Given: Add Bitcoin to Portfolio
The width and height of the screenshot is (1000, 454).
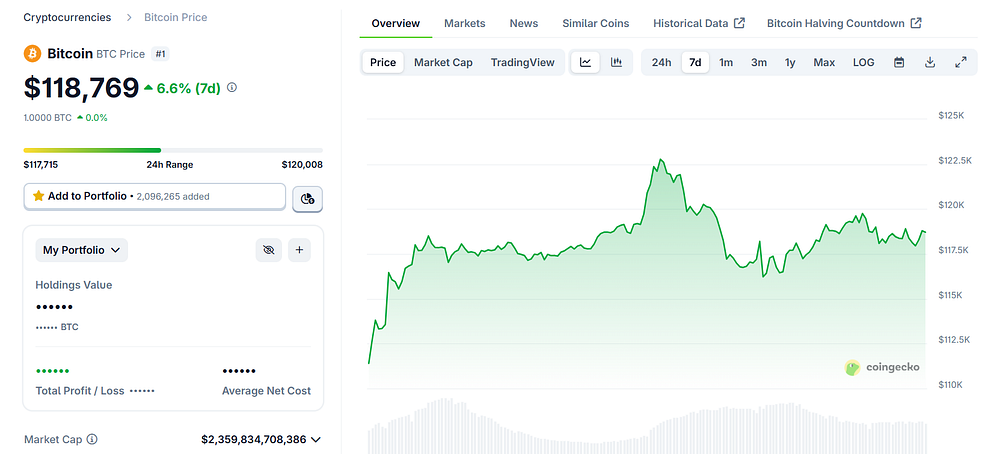Looking at the screenshot, I should point(154,196).
